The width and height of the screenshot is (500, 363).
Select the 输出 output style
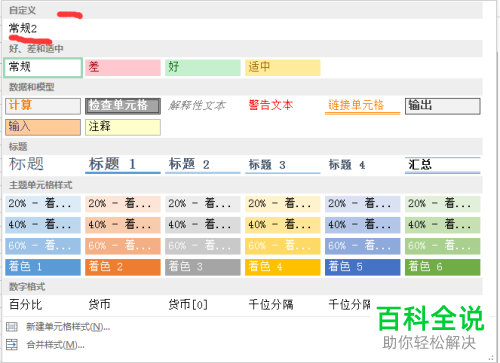443,106
